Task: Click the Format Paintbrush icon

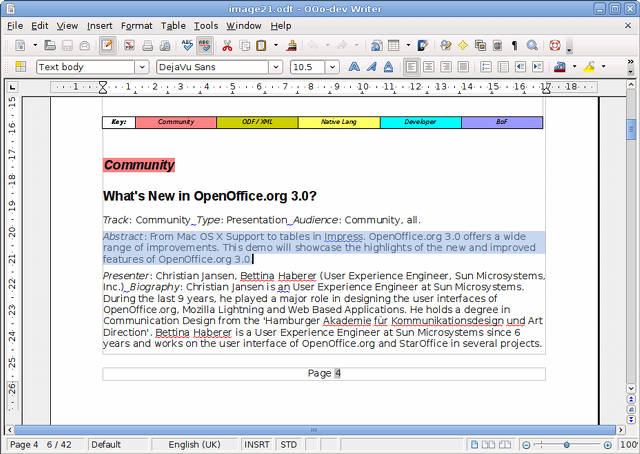Action: pyautogui.click(x=291, y=46)
